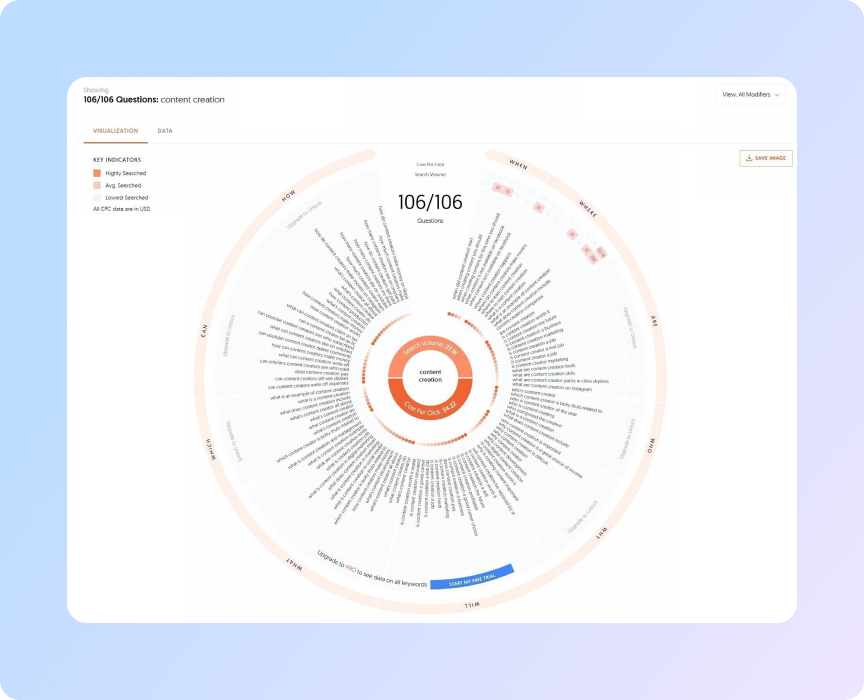Select the WHEN segment on outer ring

coord(518,164)
